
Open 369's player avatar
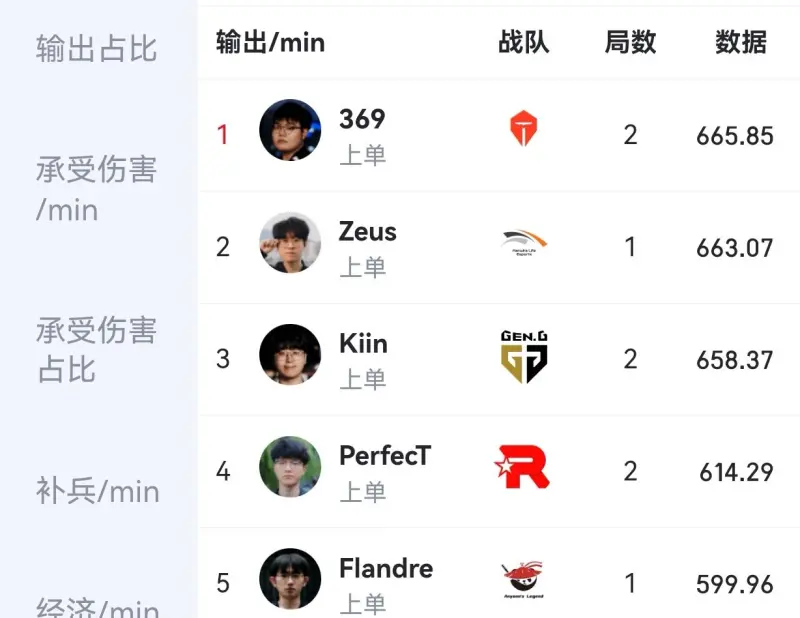click(x=290, y=130)
